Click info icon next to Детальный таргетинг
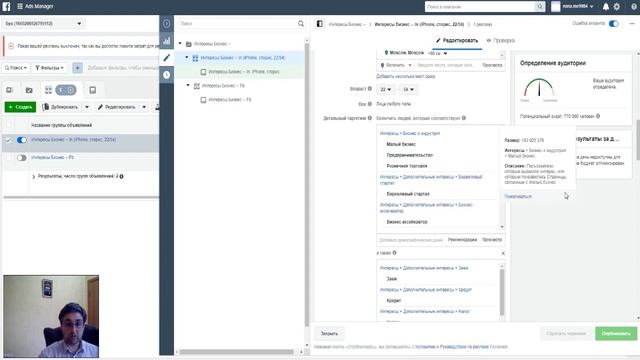 pos(370,118)
